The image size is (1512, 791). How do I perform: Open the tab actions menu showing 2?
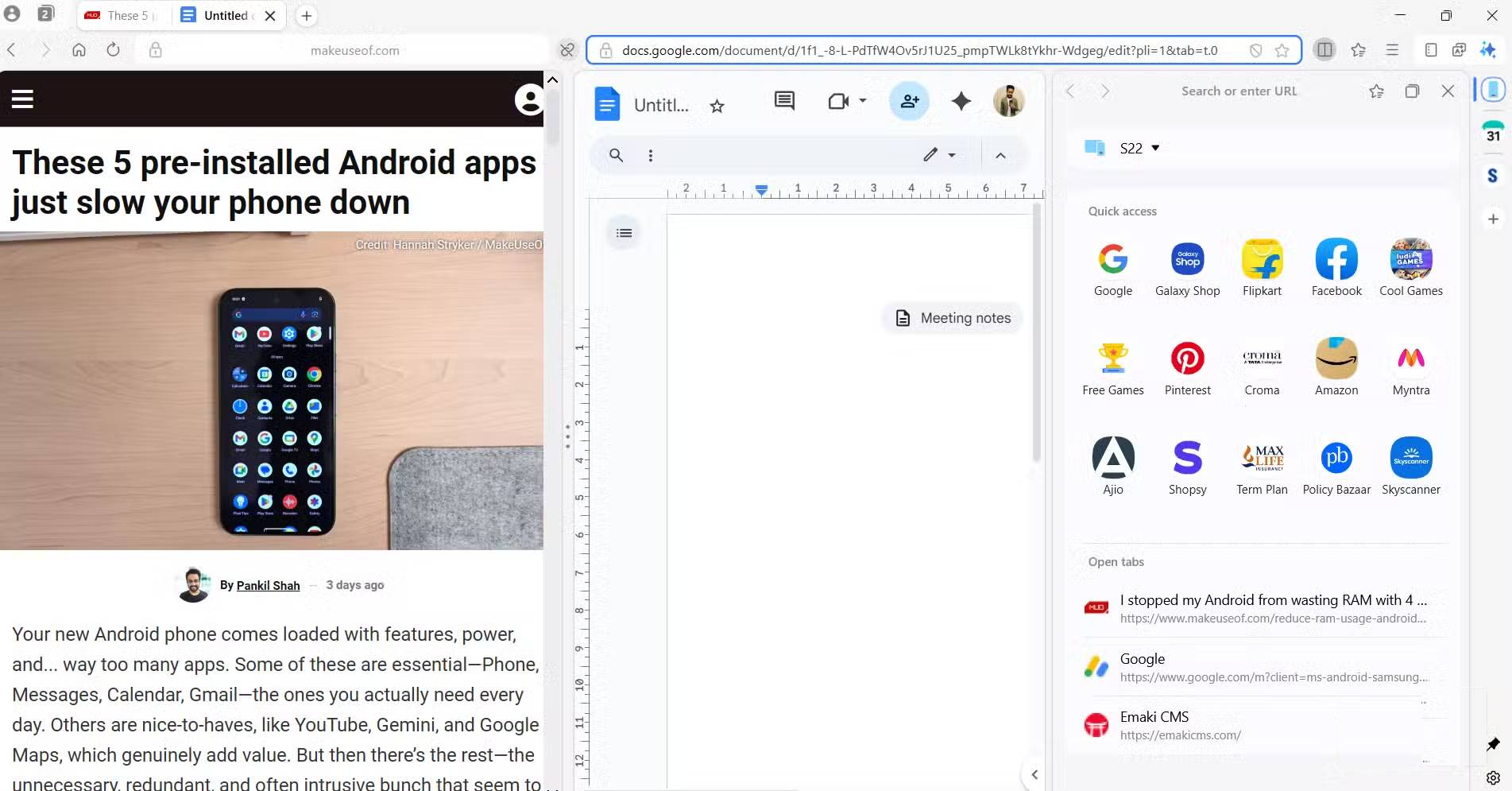(46, 14)
